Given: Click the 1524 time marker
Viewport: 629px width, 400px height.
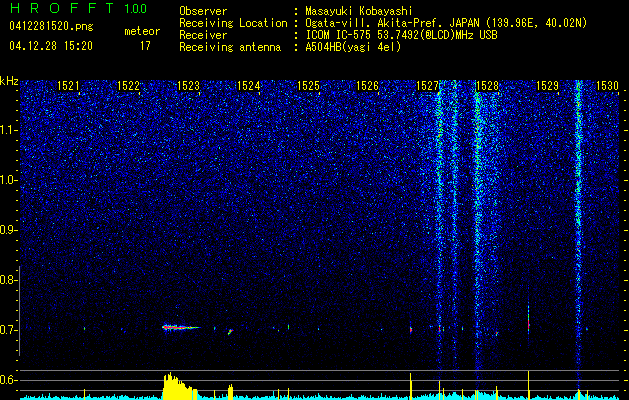Looking at the screenshot, I should [x=248, y=85].
